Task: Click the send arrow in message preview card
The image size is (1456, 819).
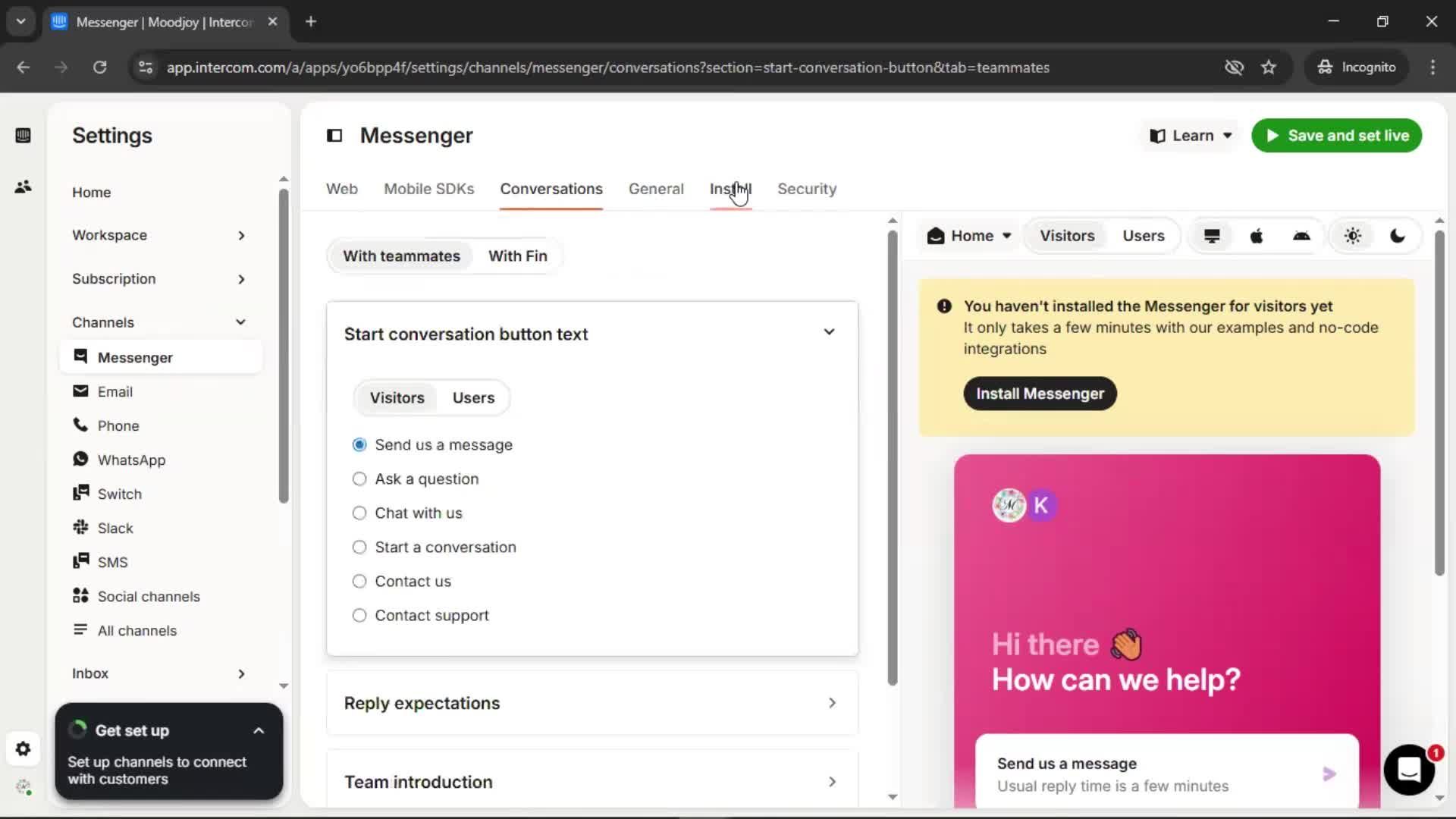Action: pos(1329,774)
